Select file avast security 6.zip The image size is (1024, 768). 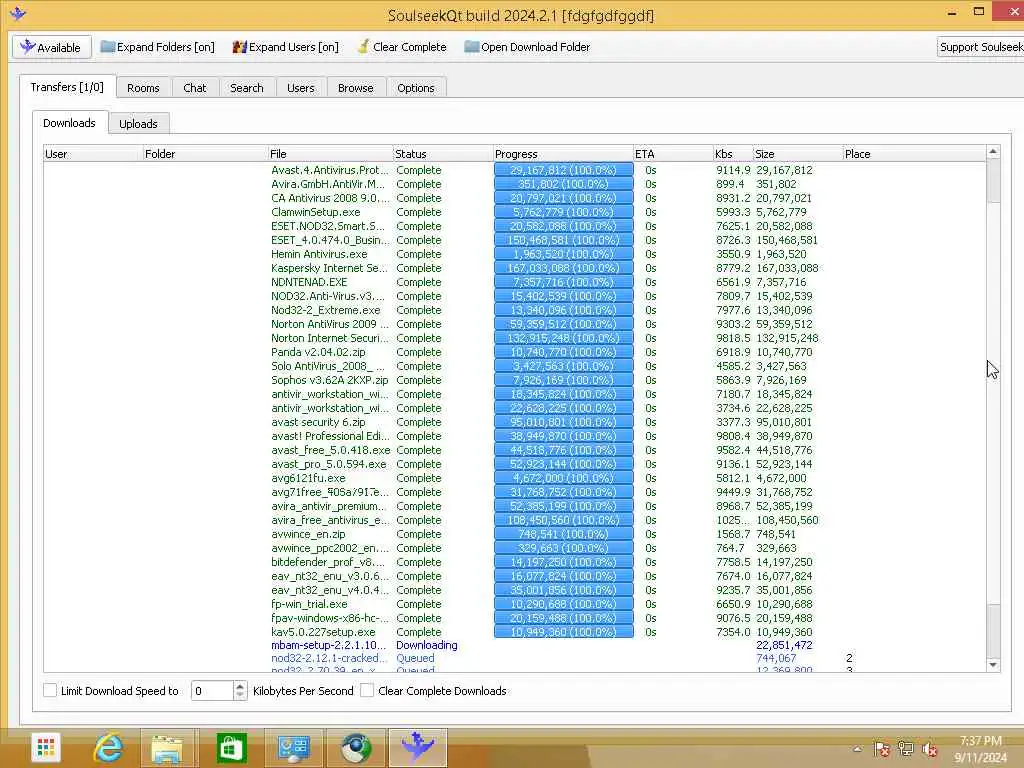(318, 422)
